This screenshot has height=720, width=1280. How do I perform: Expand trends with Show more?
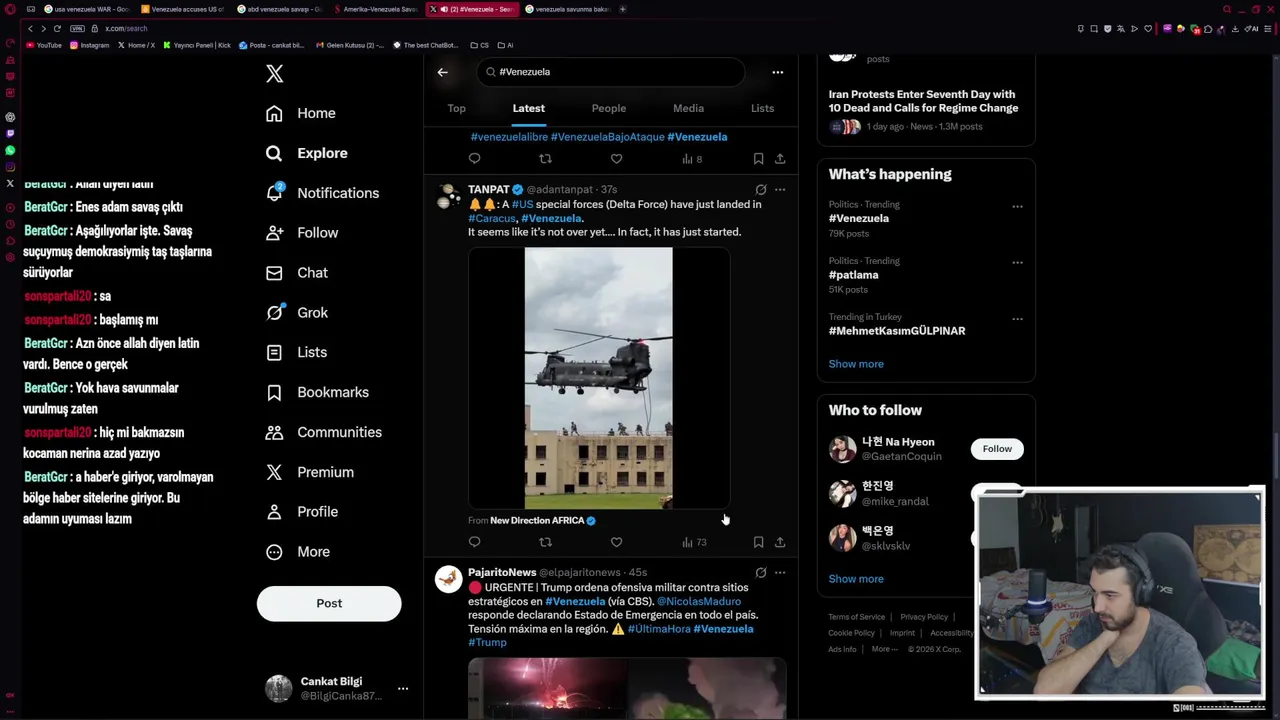pyautogui.click(x=856, y=364)
